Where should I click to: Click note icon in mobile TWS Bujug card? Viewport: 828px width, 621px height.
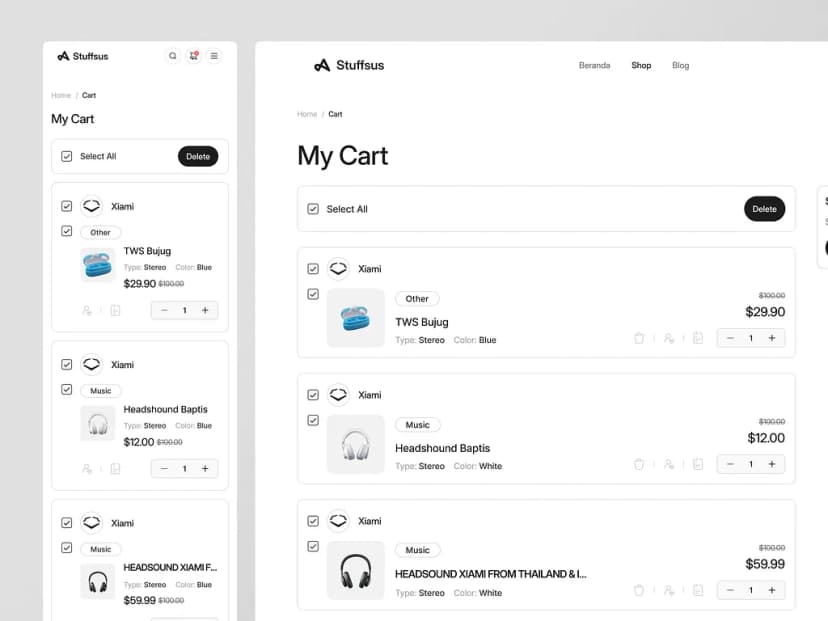(x=115, y=311)
